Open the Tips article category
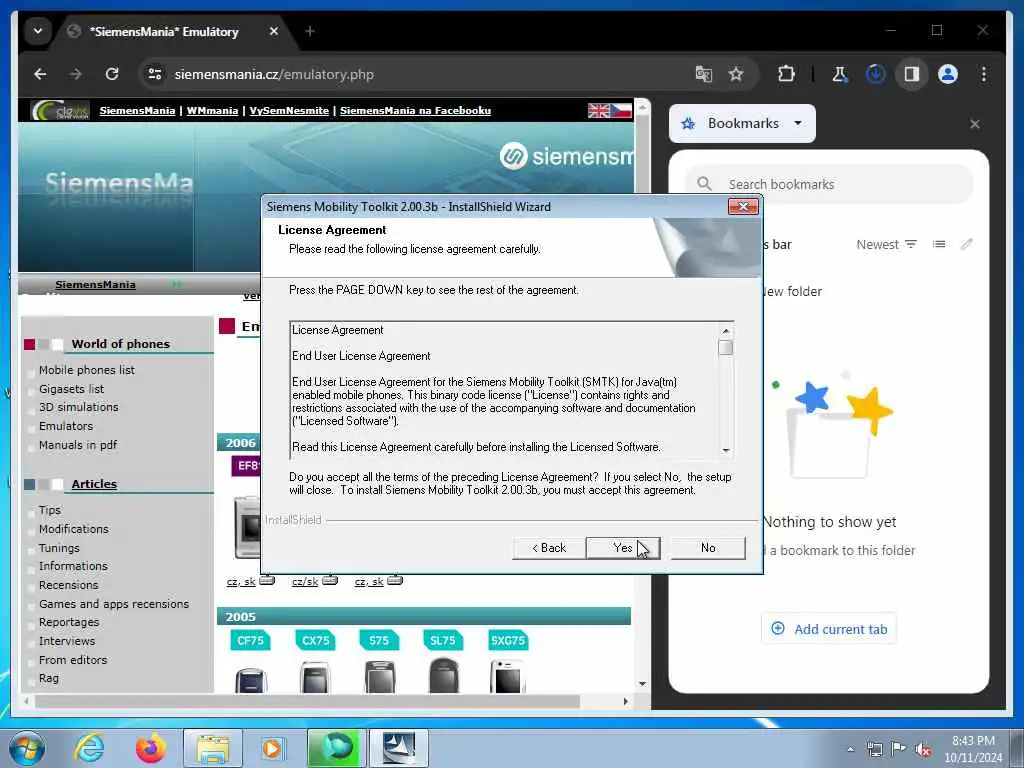Image resolution: width=1024 pixels, height=768 pixels. 50,510
